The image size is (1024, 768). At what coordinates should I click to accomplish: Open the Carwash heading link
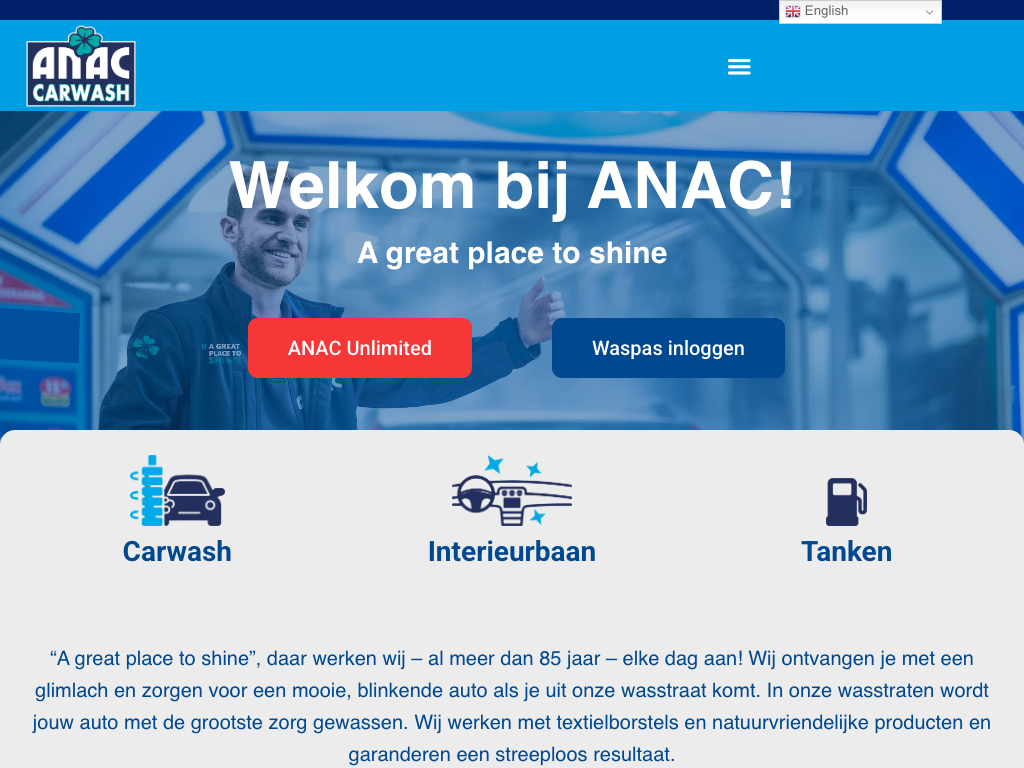(x=177, y=552)
